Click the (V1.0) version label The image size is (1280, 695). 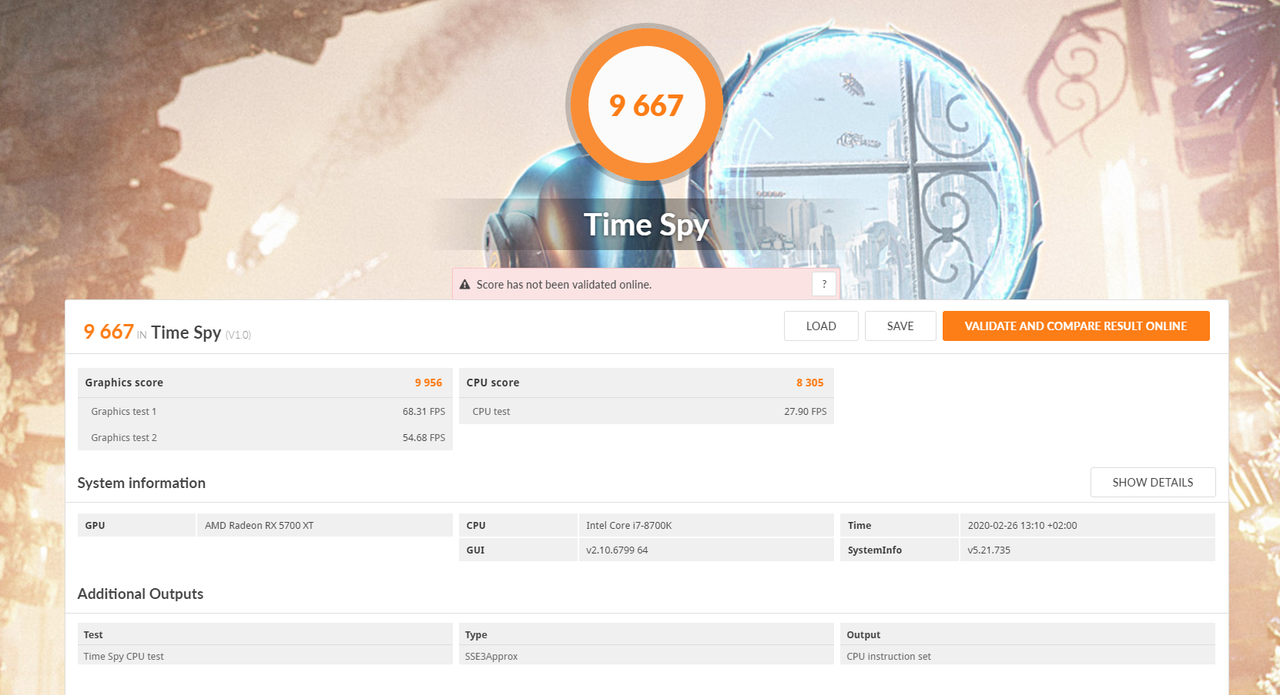pos(238,335)
